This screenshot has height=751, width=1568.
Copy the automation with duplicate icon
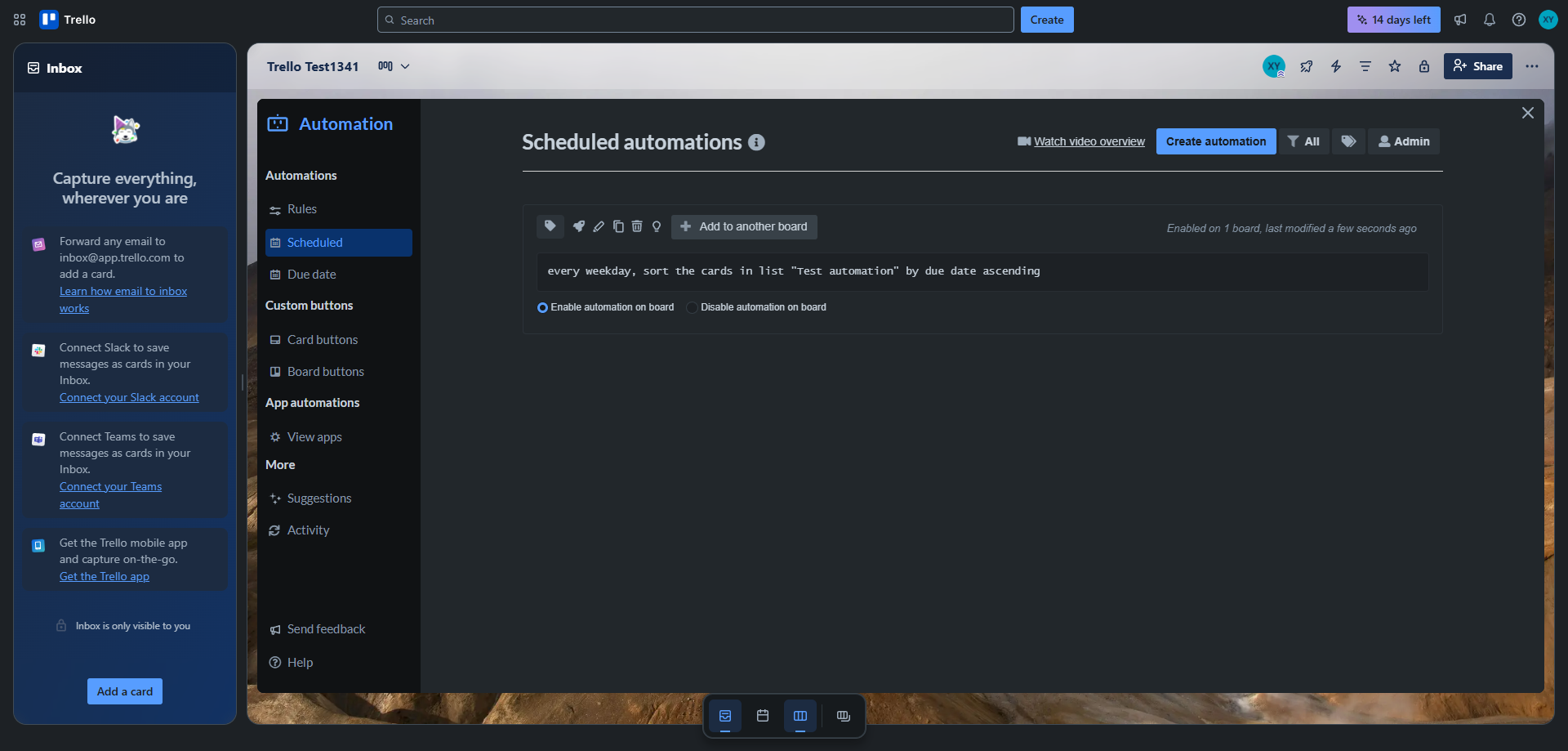pyautogui.click(x=618, y=226)
